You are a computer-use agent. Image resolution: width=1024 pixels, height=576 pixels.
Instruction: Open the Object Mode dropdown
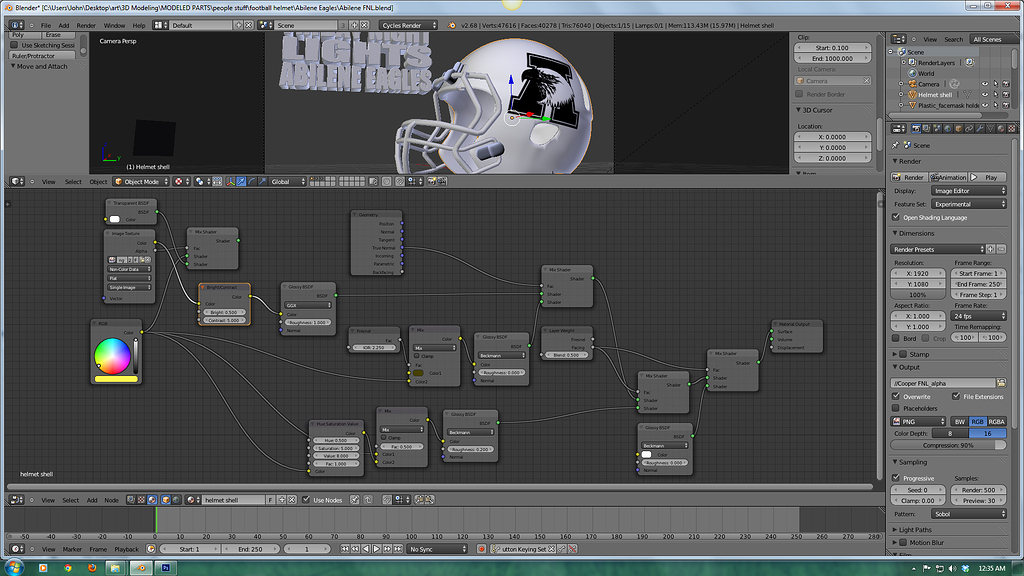pos(141,182)
